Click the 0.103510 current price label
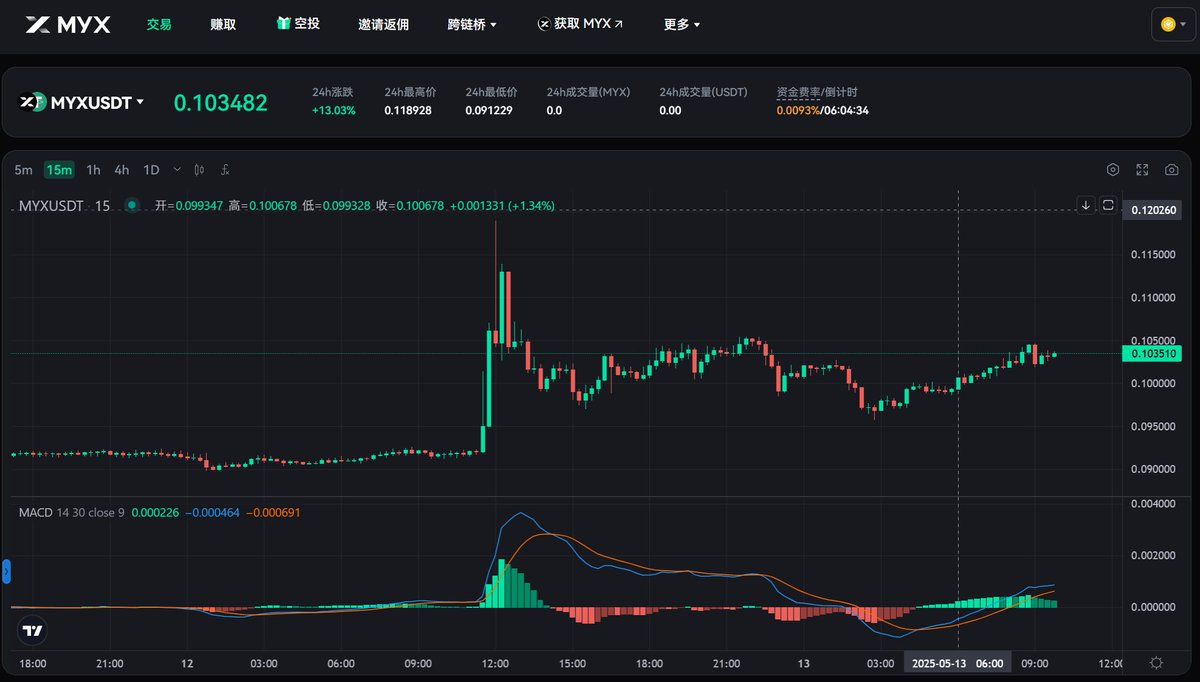The width and height of the screenshot is (1200, 682). tap(1153, 354)
